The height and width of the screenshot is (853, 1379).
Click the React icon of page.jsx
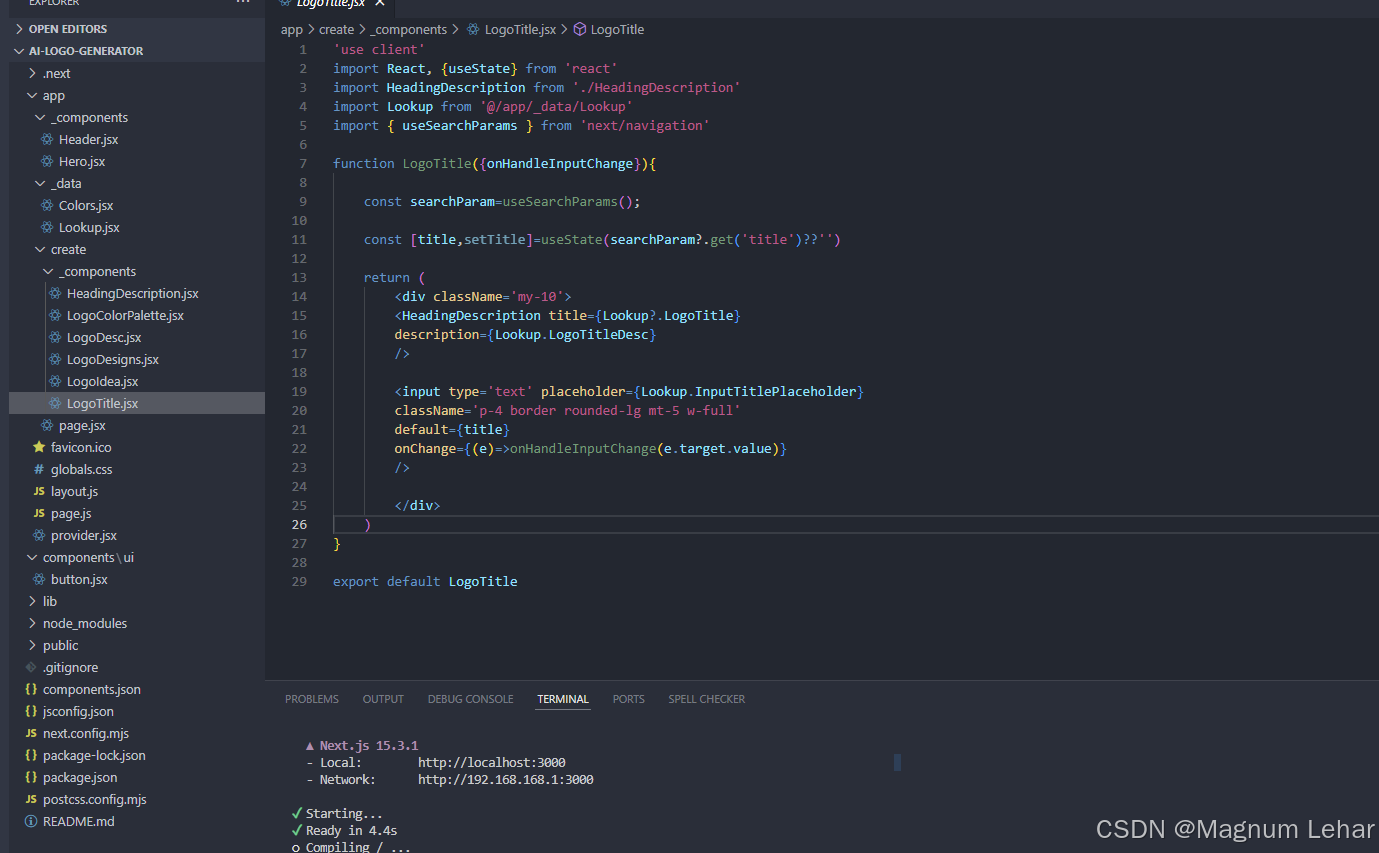coord(47,425)
